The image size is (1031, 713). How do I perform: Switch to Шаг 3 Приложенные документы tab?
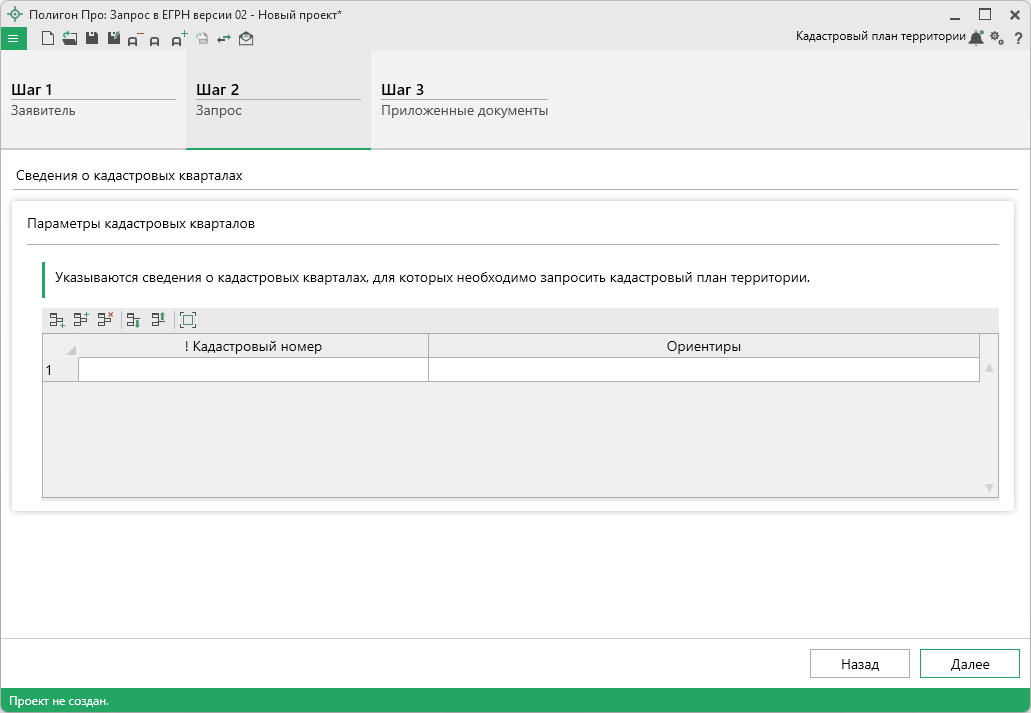[464, 100]
